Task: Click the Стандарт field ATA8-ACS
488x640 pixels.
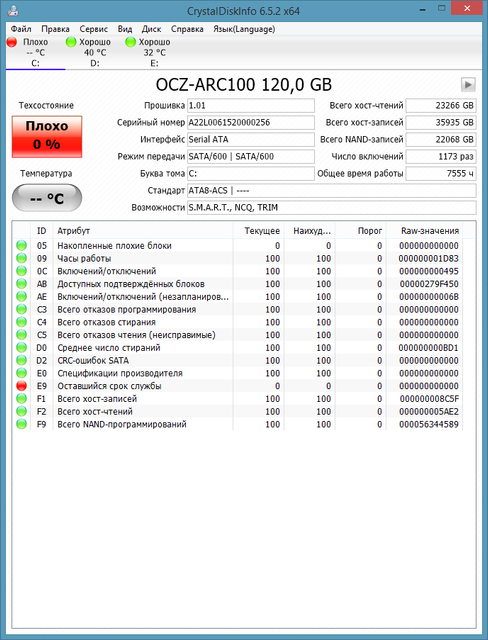Action: click(x=332, y=191)
